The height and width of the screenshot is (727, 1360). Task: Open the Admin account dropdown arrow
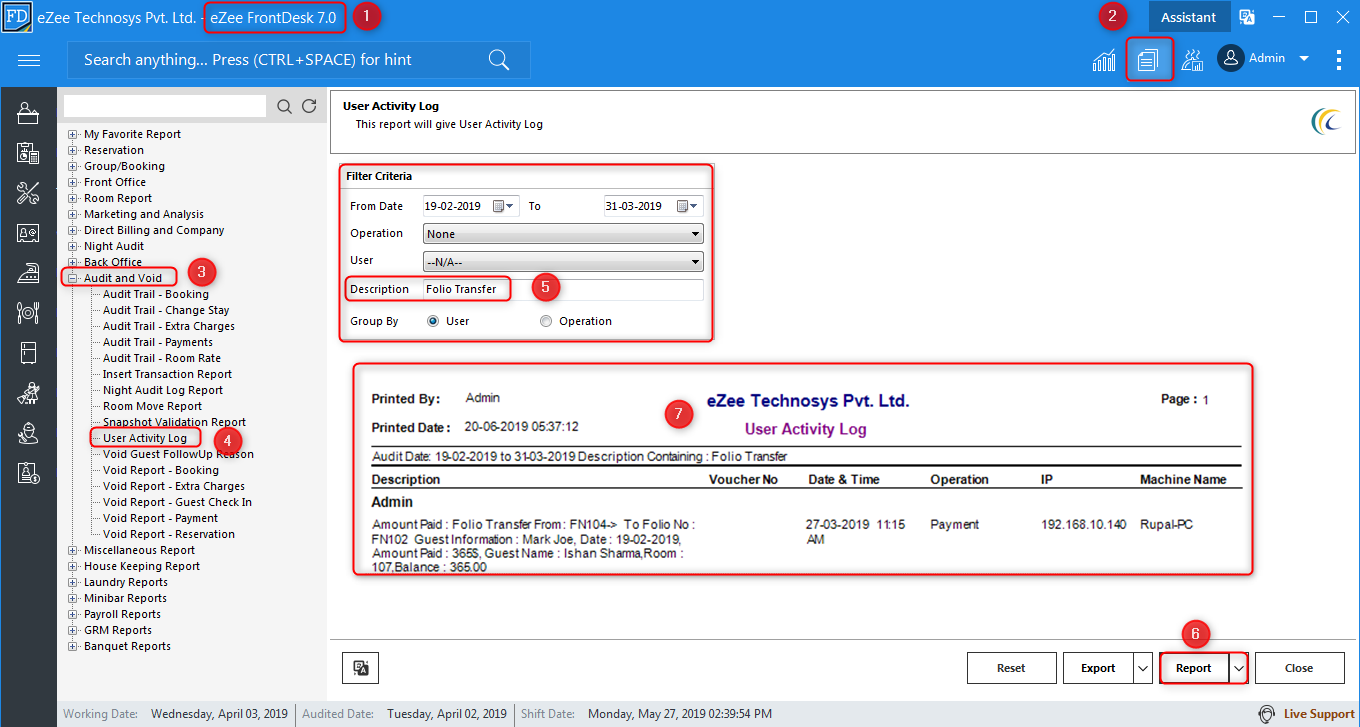(x=1304, y=59)
